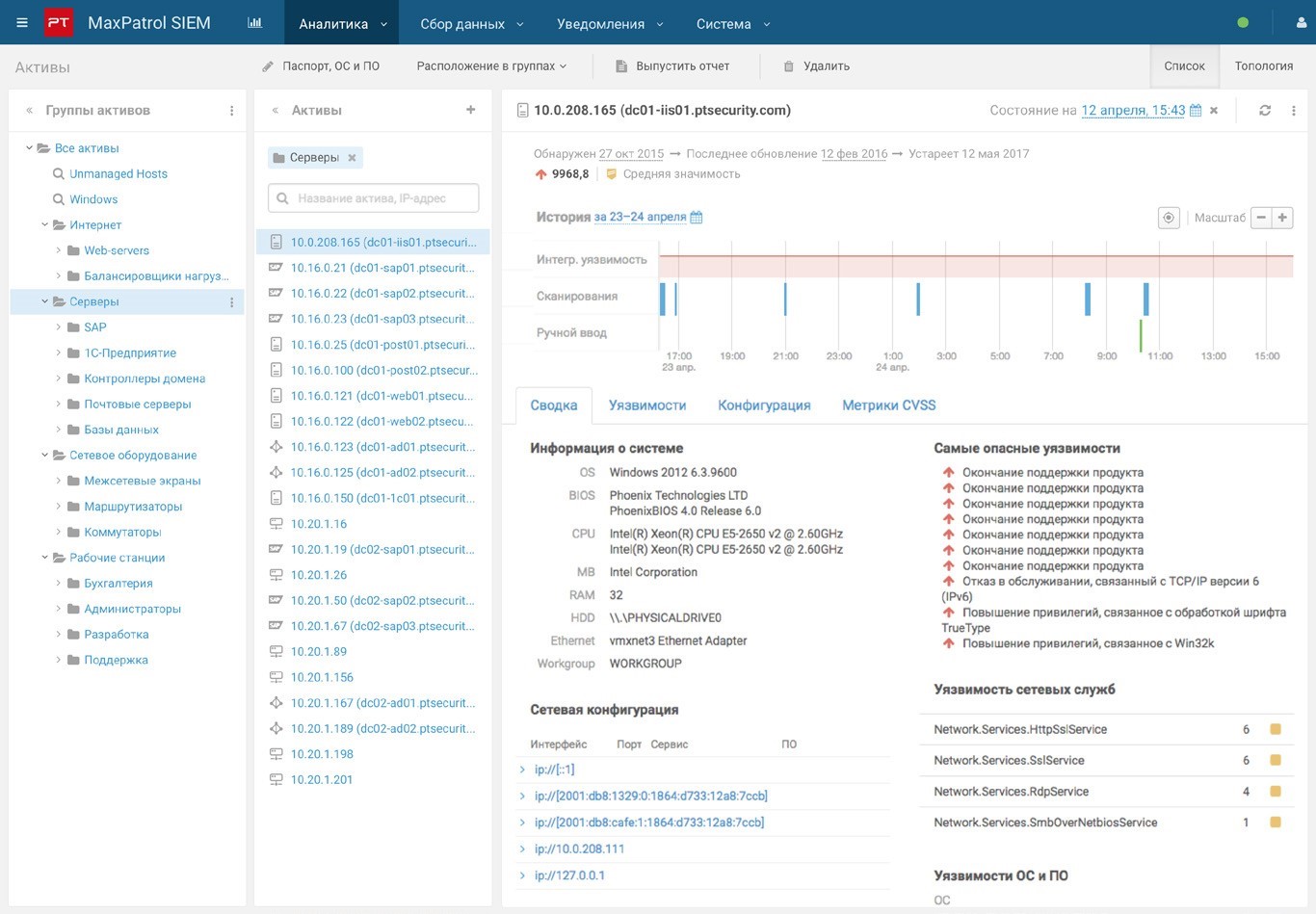Image resolution: width=1316 pixels, height=914 pixels.
Task: Click the dashboard chart icon in header
Action: tap(254, 23)
